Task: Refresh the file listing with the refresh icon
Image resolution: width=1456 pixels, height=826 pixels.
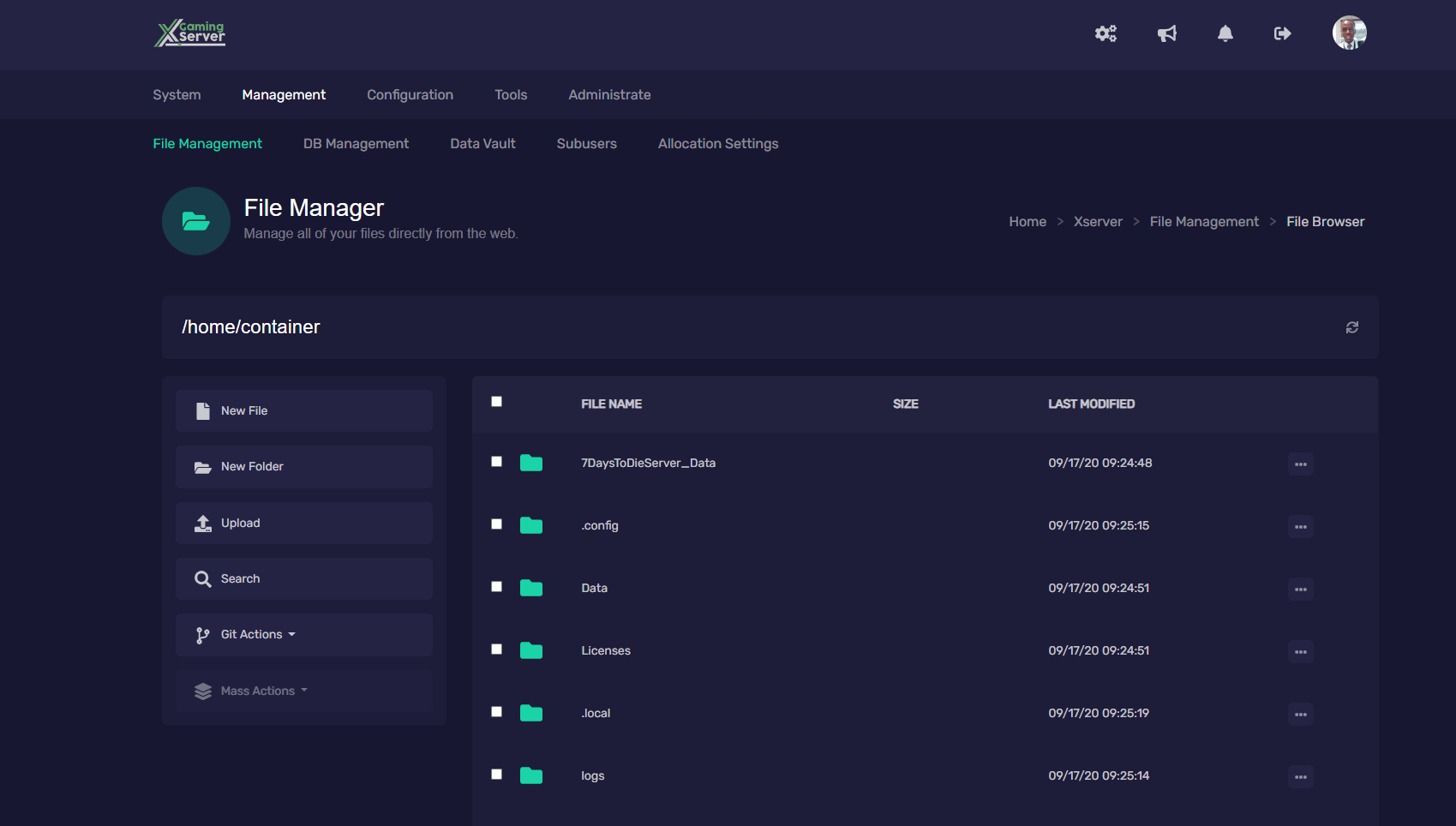Action: click(1352, 327)
